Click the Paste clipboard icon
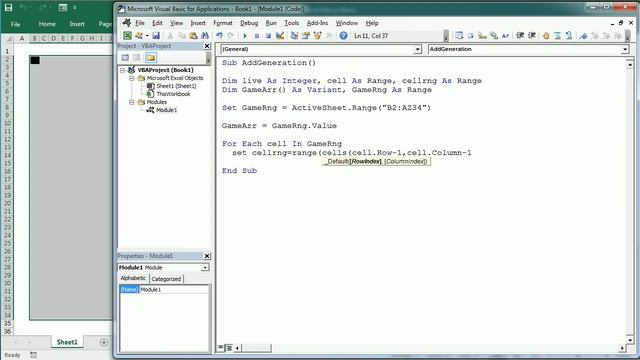The width and height of the screenshot is (640, 360). [193, 36]
